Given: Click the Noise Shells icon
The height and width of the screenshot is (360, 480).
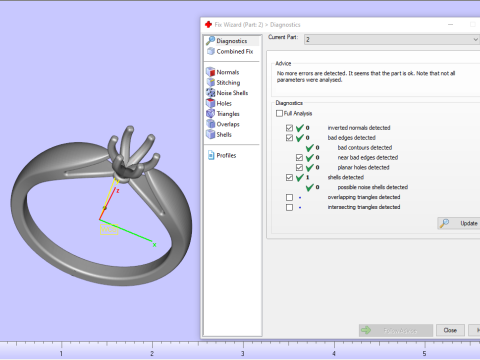Looking at the screenshot, I should (211, 93).
